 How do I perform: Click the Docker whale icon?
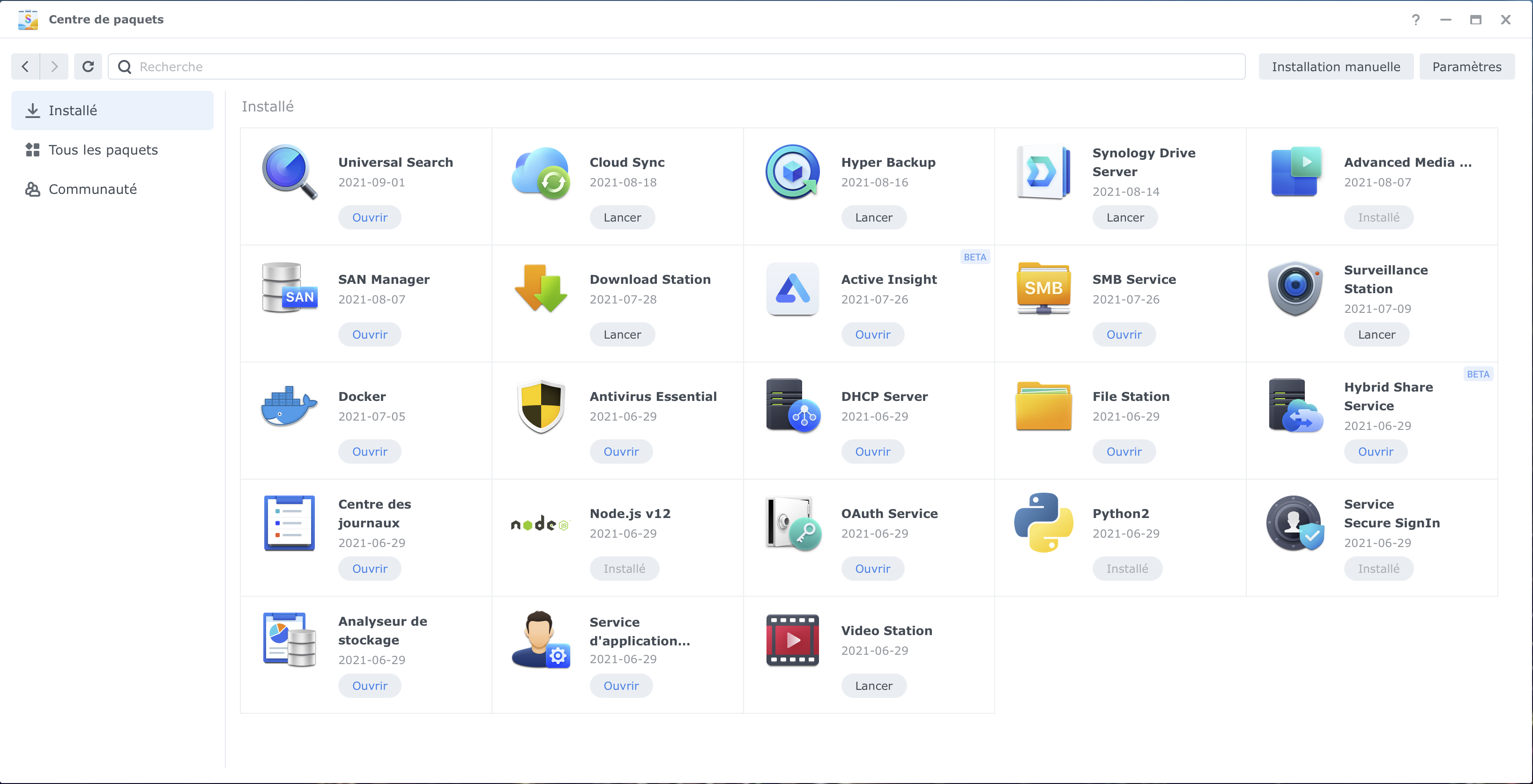289,406
